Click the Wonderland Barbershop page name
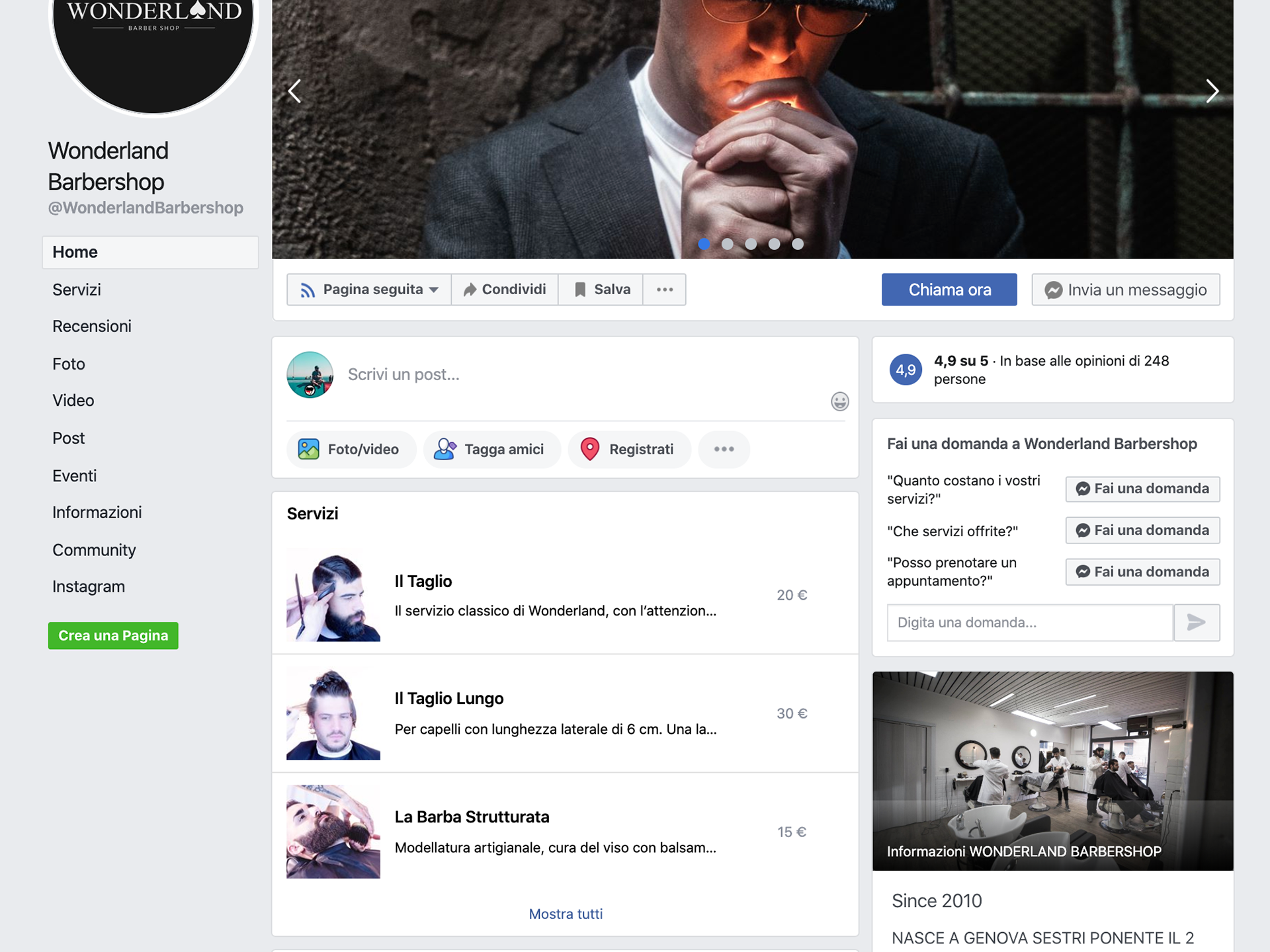1270x952 pixels. pyautogui.click(x=108, y=166)
